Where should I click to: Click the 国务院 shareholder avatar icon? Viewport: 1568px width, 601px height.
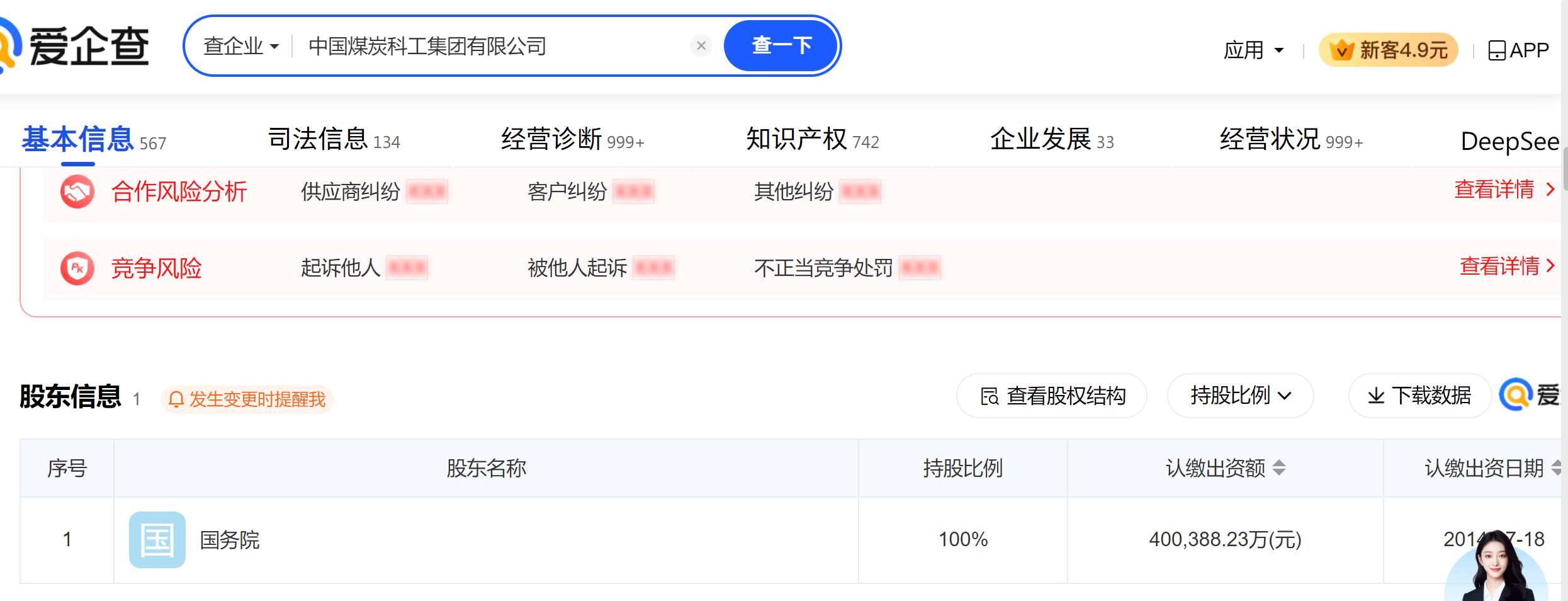click(157, 540)
